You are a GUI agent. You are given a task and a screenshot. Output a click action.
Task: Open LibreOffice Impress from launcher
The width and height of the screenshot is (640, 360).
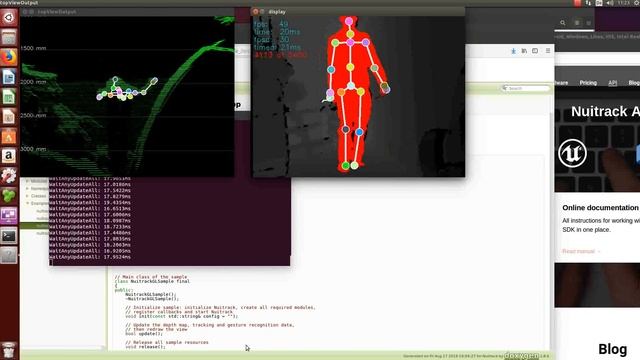click(9, 116)
